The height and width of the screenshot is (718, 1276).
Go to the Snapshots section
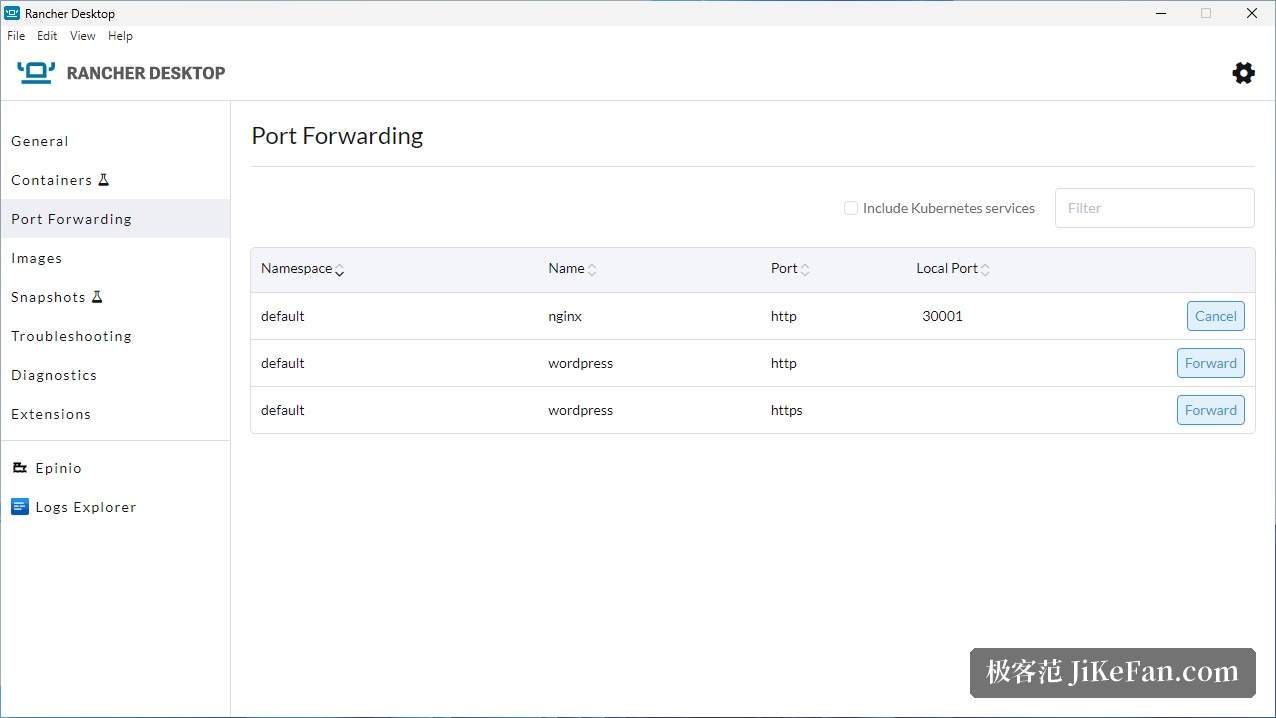point(115,297)
